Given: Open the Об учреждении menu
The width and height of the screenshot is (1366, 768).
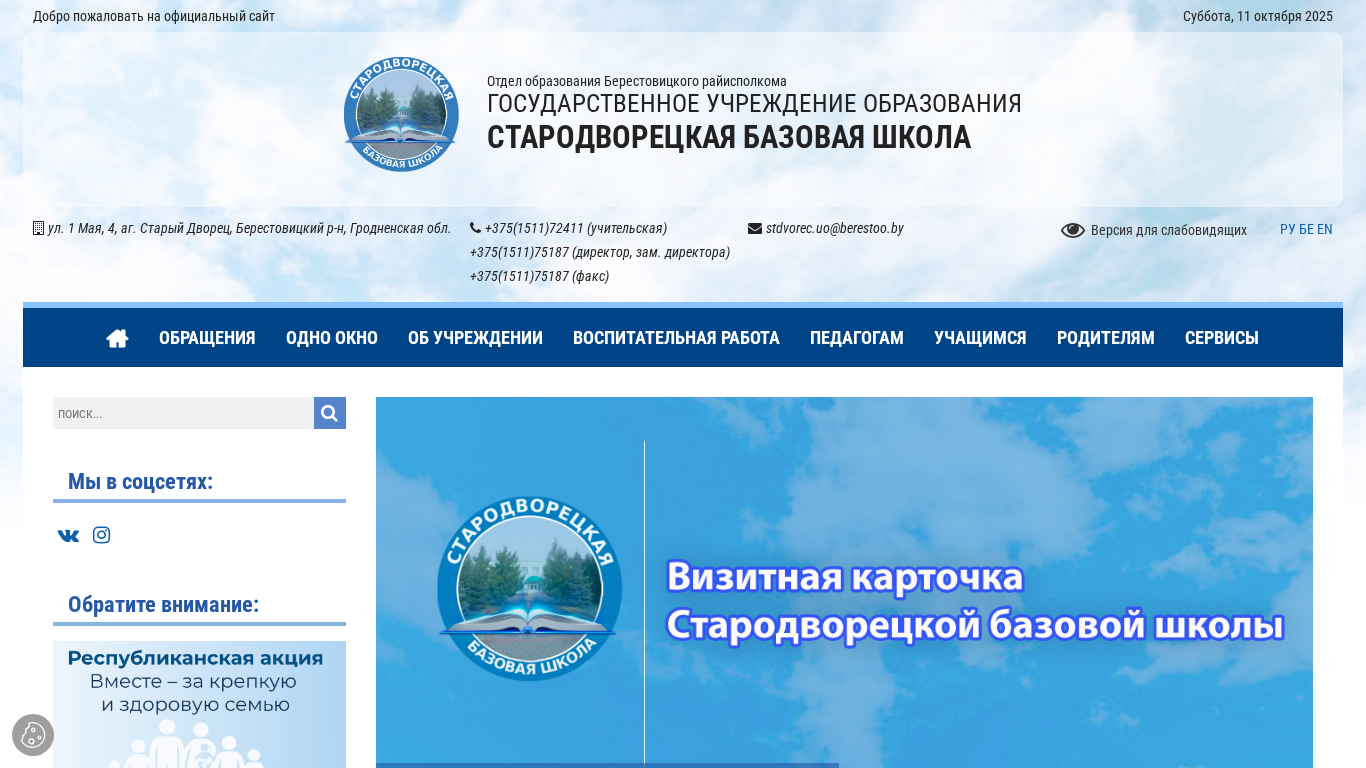Looking at the screenshot, I should pos(475,338).
